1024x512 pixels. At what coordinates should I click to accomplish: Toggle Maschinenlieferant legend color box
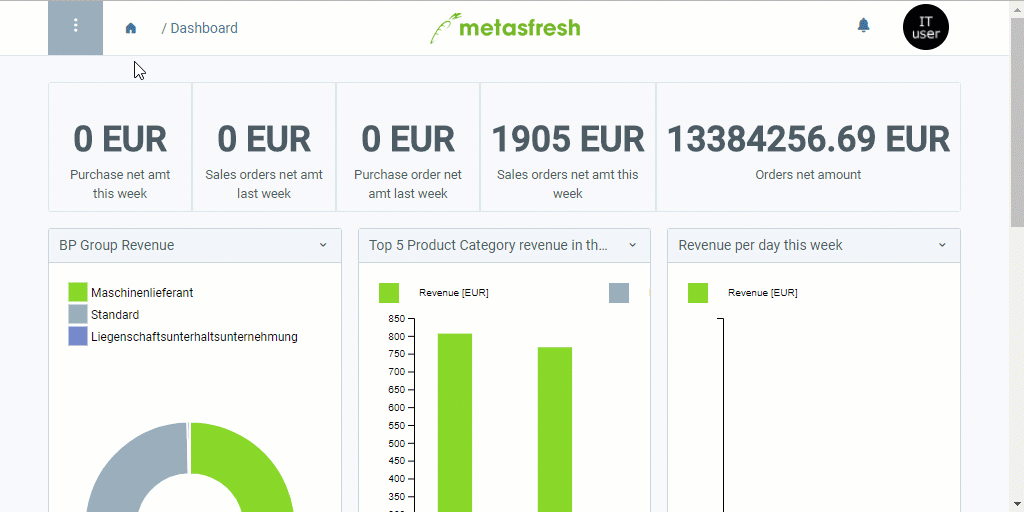78,292
